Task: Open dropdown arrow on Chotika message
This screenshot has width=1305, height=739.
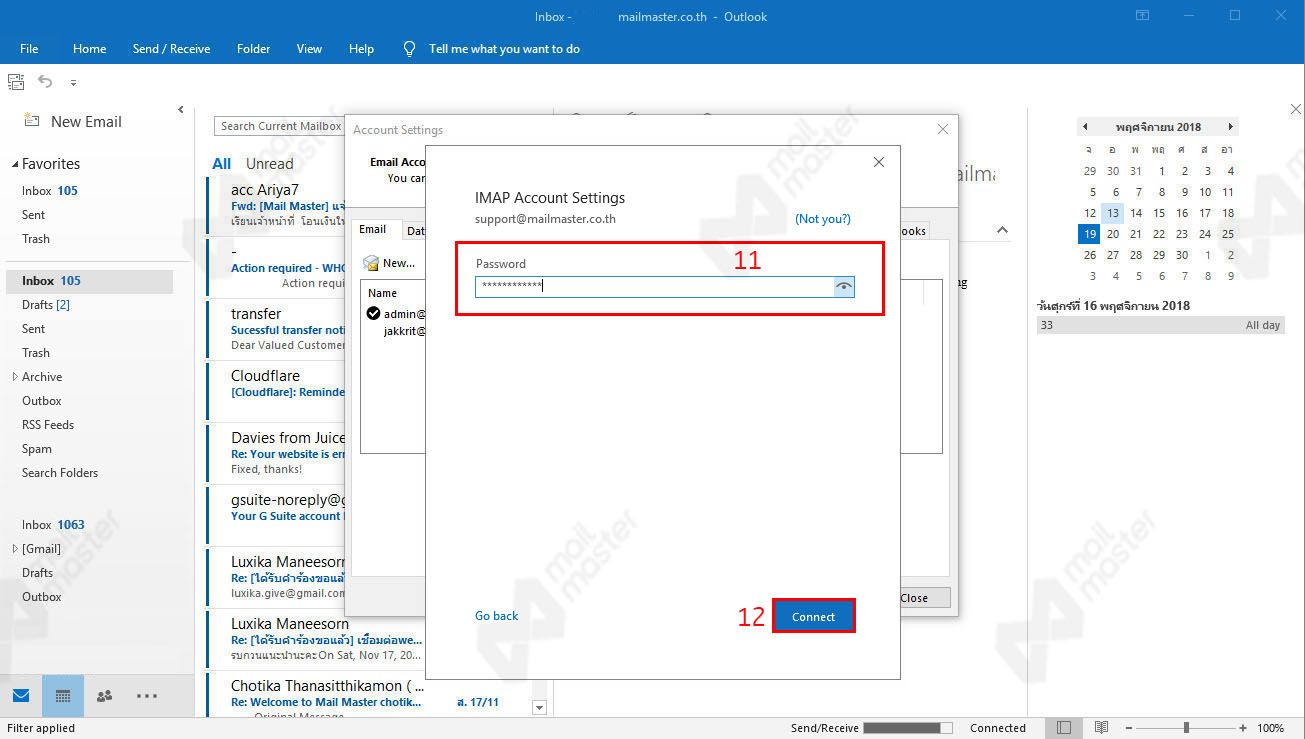Action: click(540, 707)
